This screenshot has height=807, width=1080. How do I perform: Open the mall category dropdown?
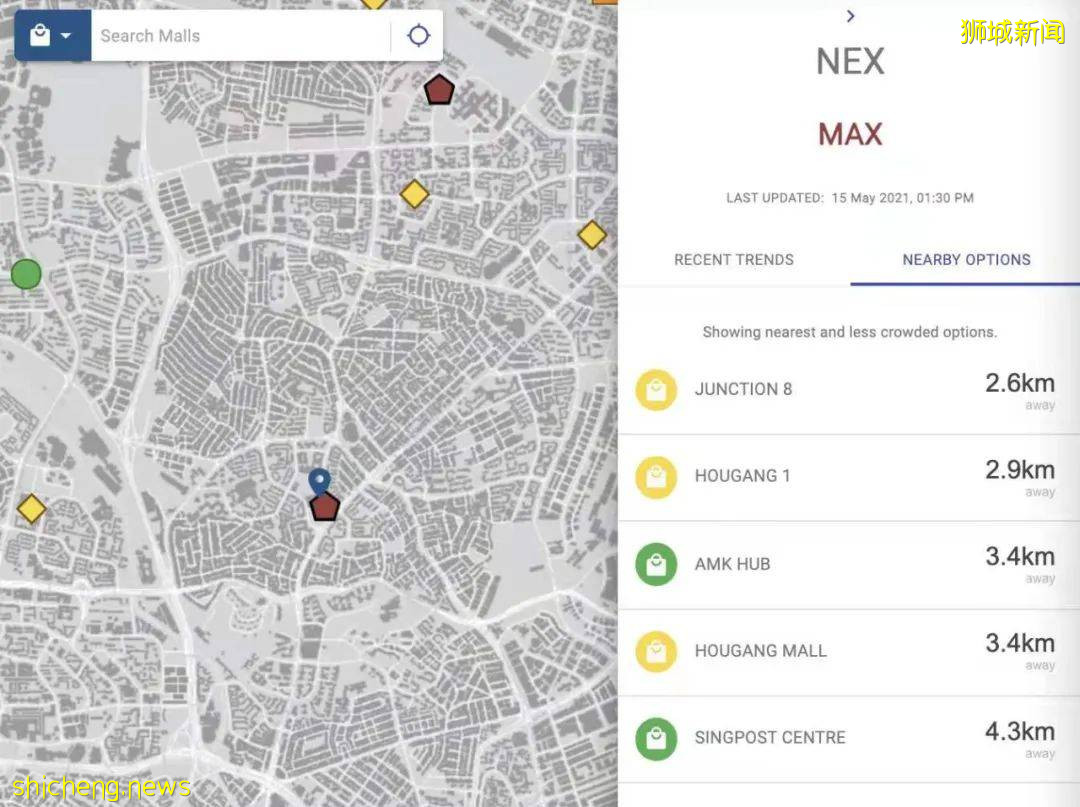click(x=52, y=36)
